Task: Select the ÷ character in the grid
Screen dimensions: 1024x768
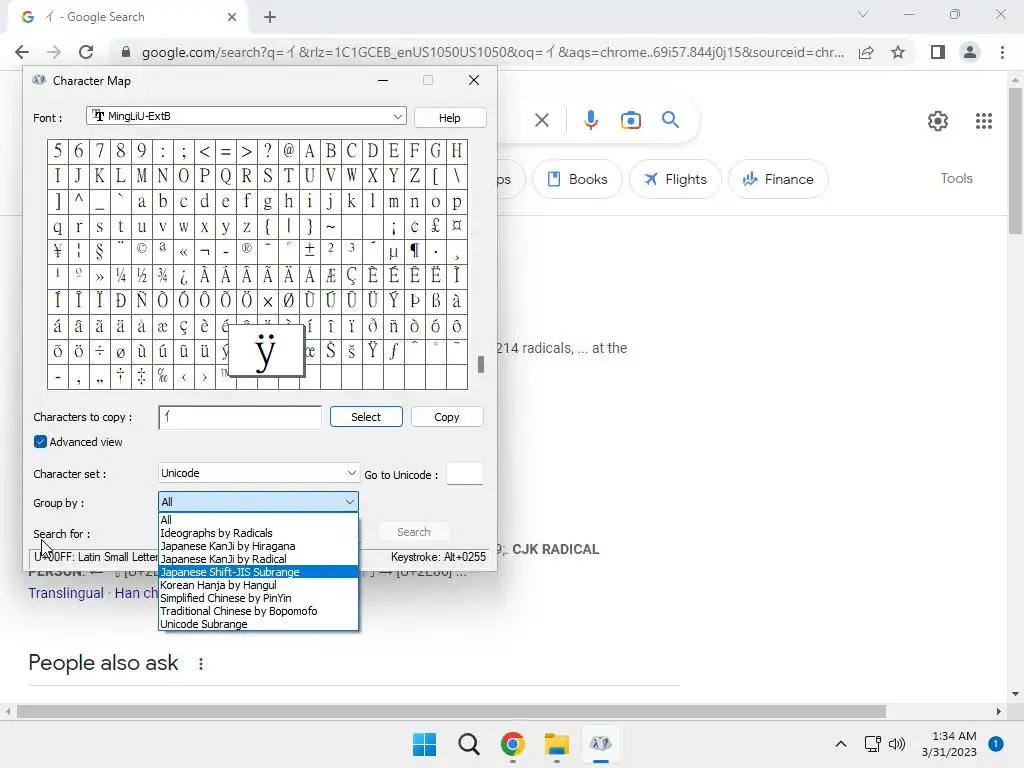Action: coord(99,351)
